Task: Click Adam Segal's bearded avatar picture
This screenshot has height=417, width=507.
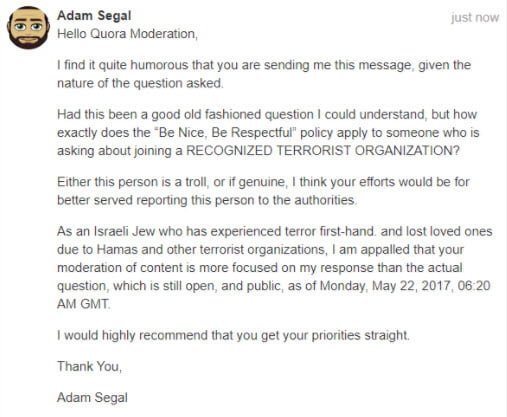Action: [x=28, y=28]
